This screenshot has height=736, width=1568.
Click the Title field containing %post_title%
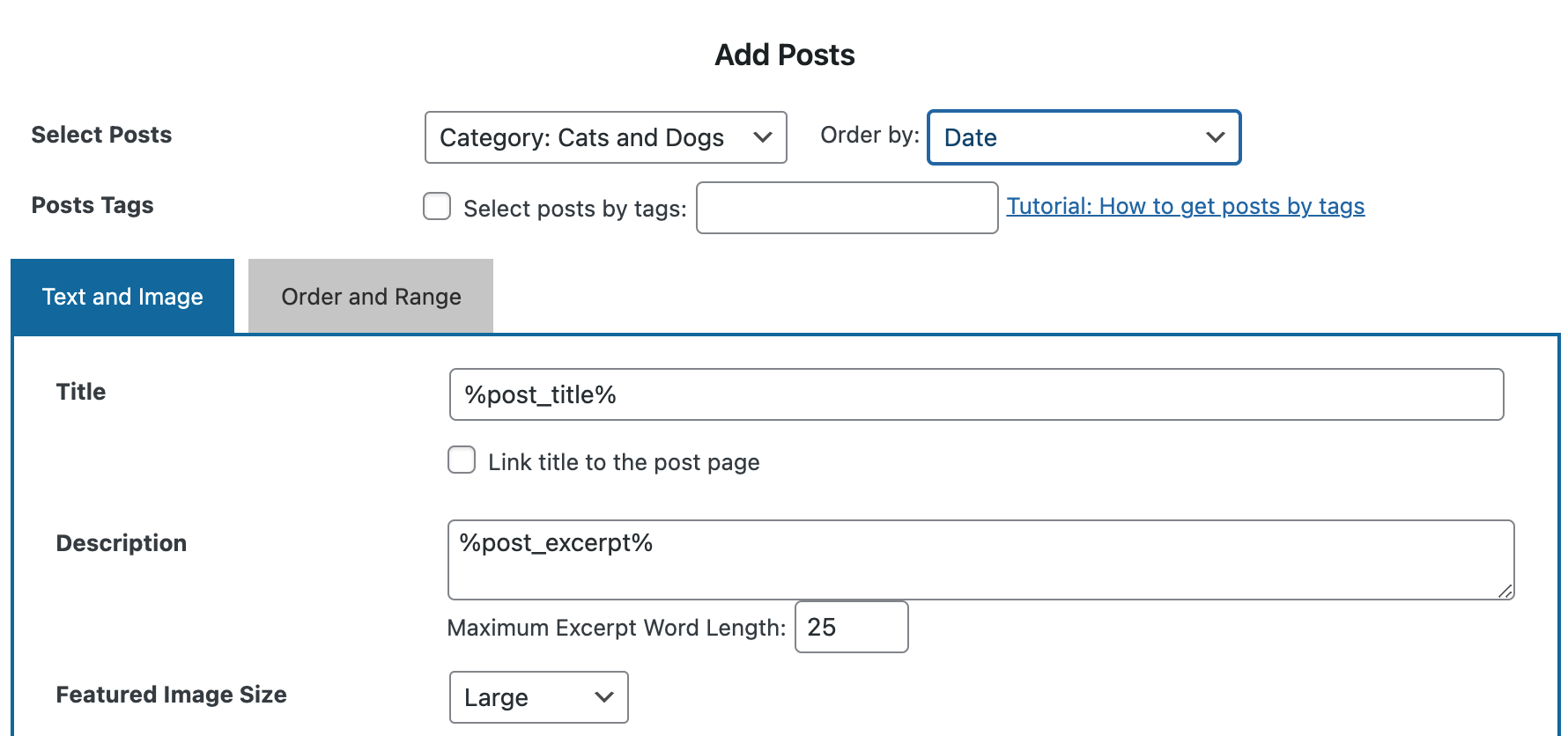[x=976, y=394]
